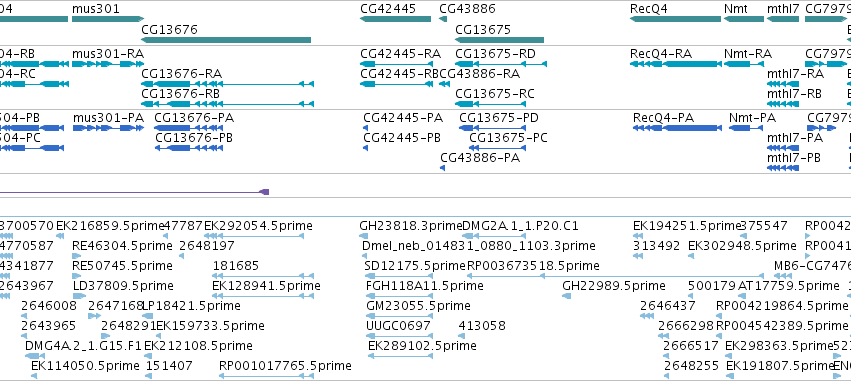Click the mthl7-PB protein arrows
This screenshot has width=851, height=381.
pyautogui.click(x=783, y=168)
